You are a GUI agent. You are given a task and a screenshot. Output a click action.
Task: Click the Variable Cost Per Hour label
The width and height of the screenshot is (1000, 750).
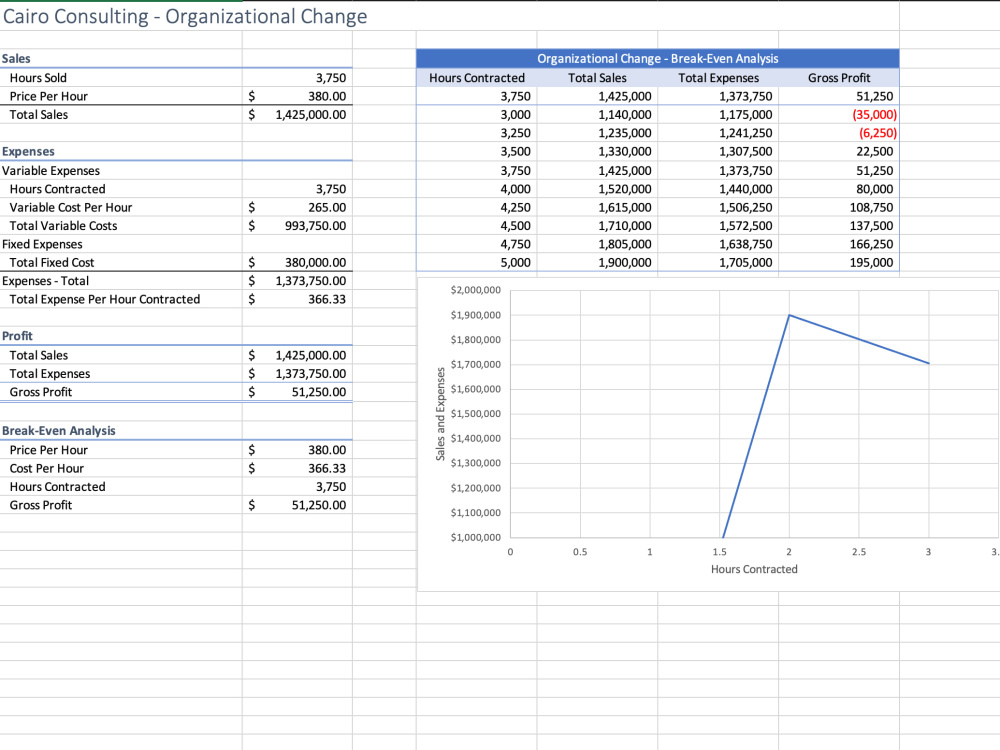(71, 207)
